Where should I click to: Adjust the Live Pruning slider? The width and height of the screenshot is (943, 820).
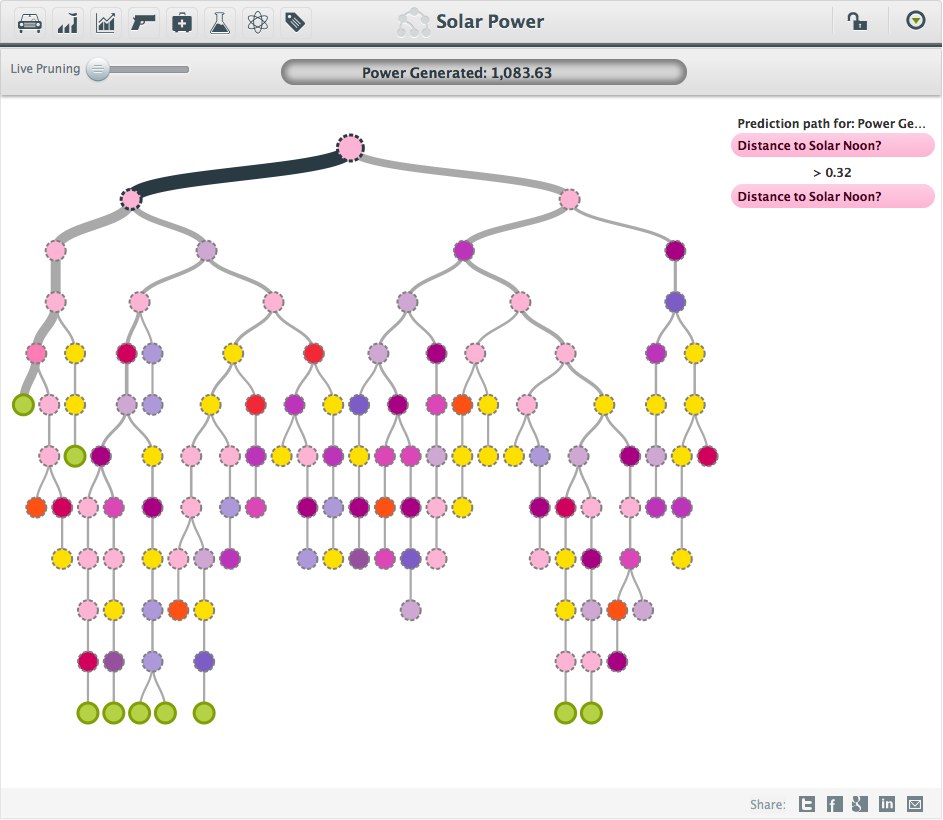[x=98, y=69]
